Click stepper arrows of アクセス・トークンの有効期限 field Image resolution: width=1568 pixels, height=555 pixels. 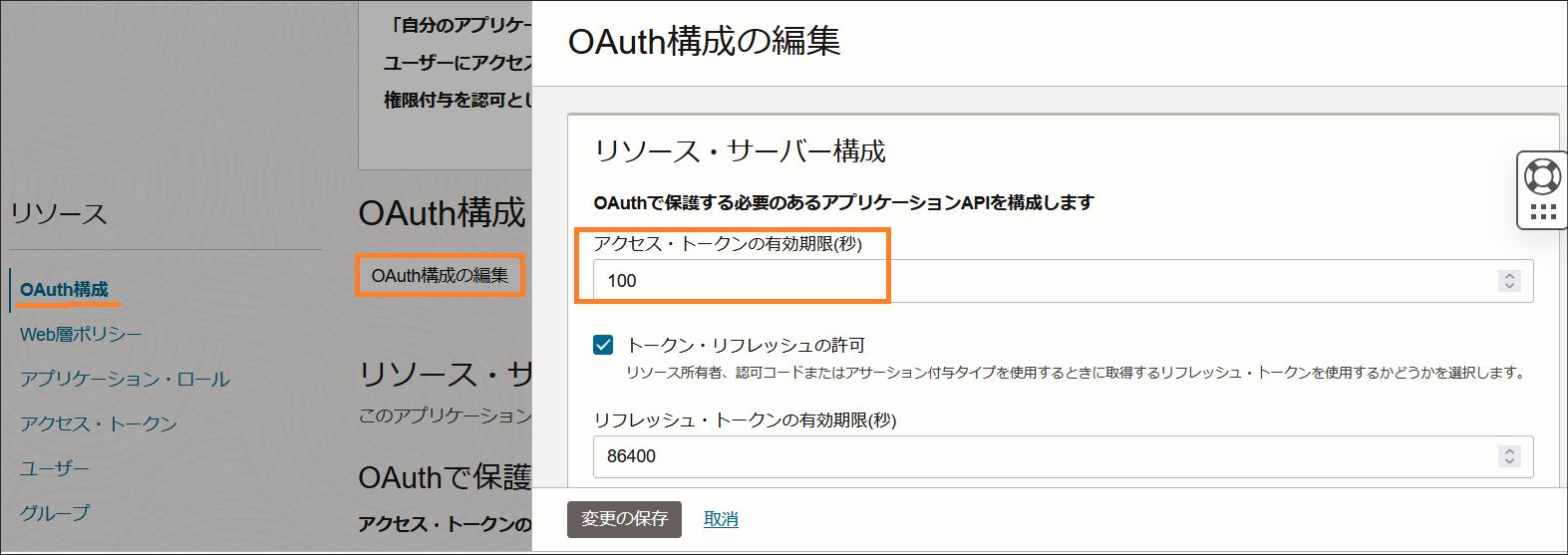(x=1509, y=281)
